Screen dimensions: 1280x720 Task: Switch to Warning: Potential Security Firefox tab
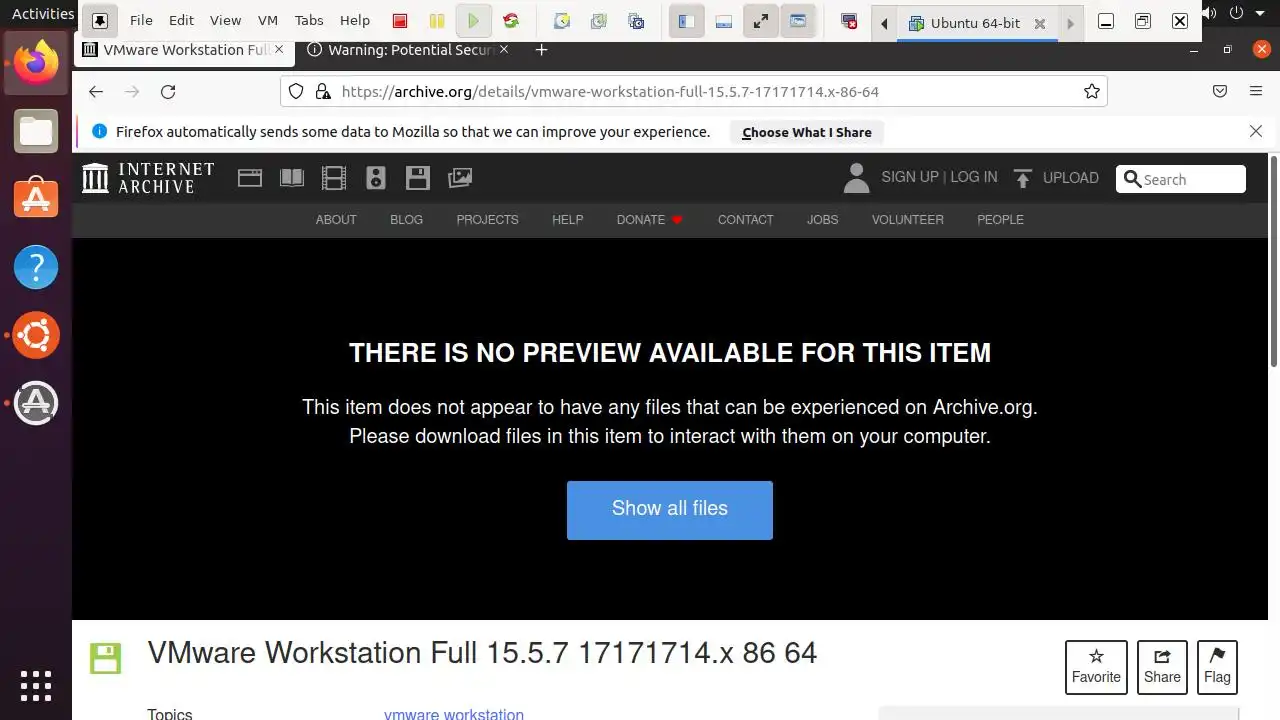[x=409, y=49]
